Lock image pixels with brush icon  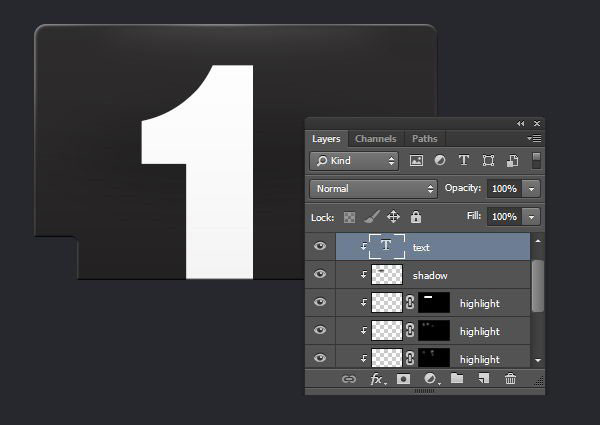pos(371,217)
